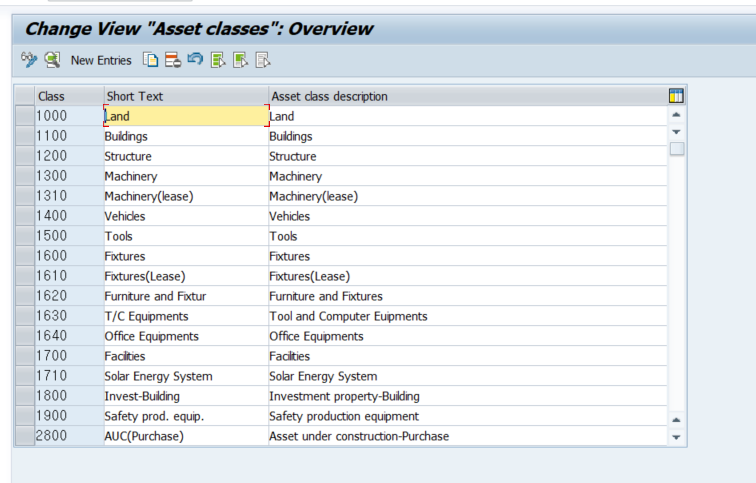Click description 'Safety production equipment'
Screen dimensions: 756x483
coord(468,416)
